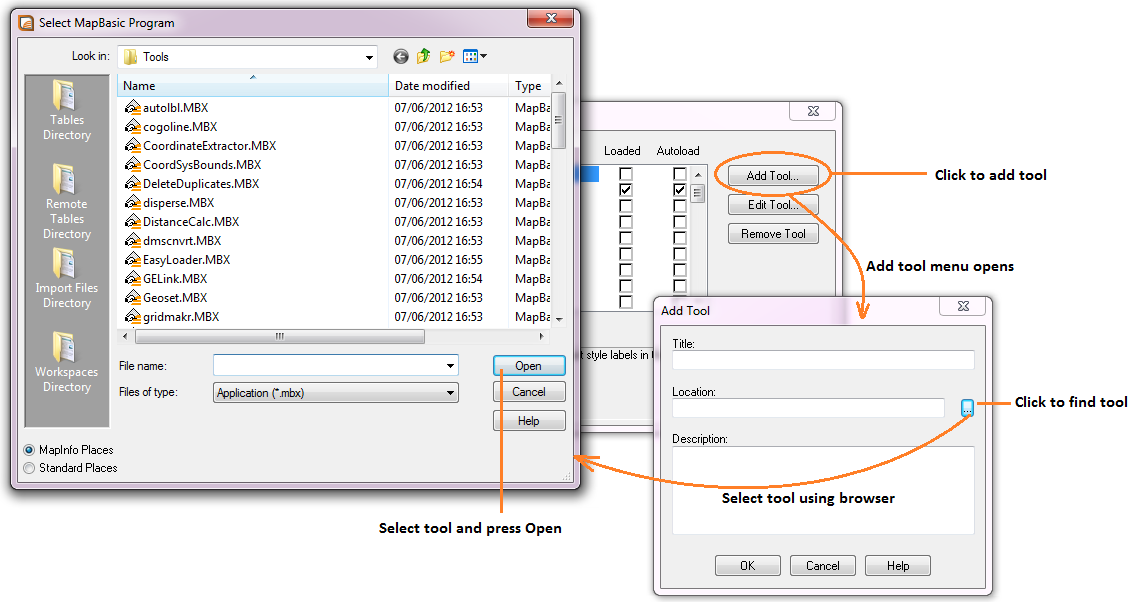1143x615 pixels.
Task: Click the browse button beside Location field
Action: coord(967,408)
